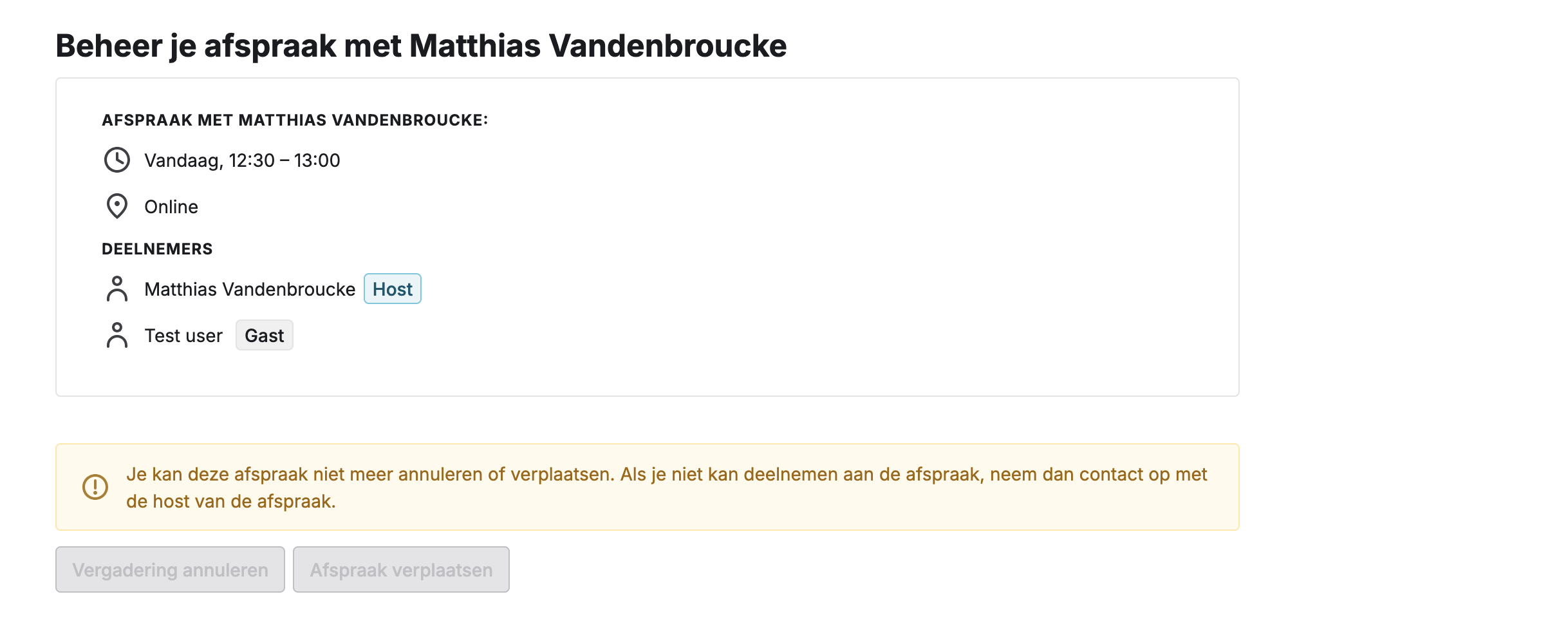This screenshot has width=1568, height=630.
Task: Click the person icon beside Test user
Action: tap(117, 335)
